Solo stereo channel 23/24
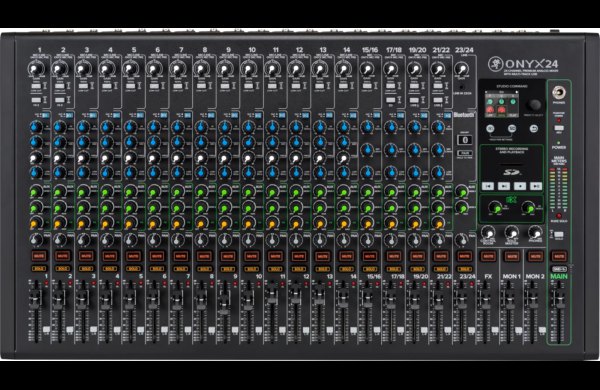This screenshot has height=390, width=600. tap(464, 269)
